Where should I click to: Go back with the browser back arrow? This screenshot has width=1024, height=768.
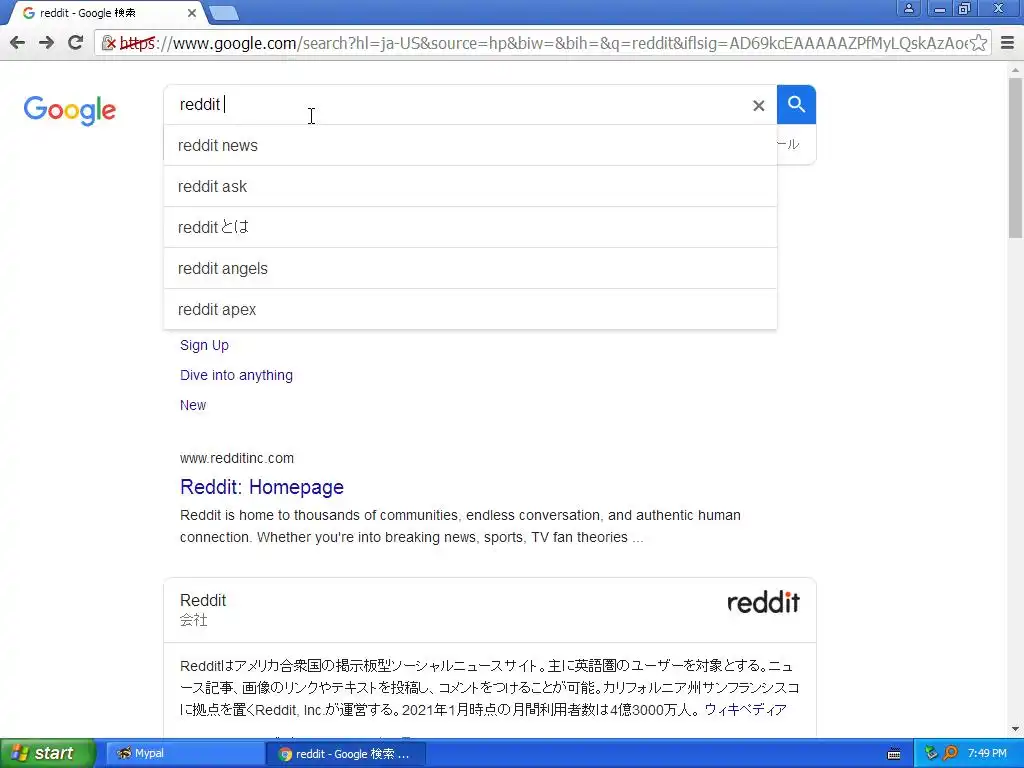[18, 43]
